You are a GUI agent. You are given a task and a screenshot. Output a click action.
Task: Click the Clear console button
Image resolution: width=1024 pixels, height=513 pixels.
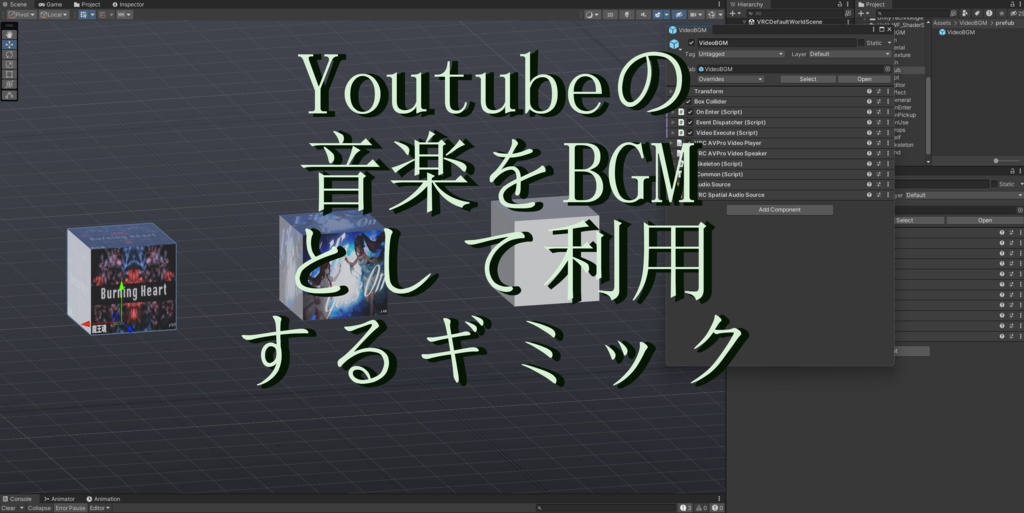click(8, 508)
